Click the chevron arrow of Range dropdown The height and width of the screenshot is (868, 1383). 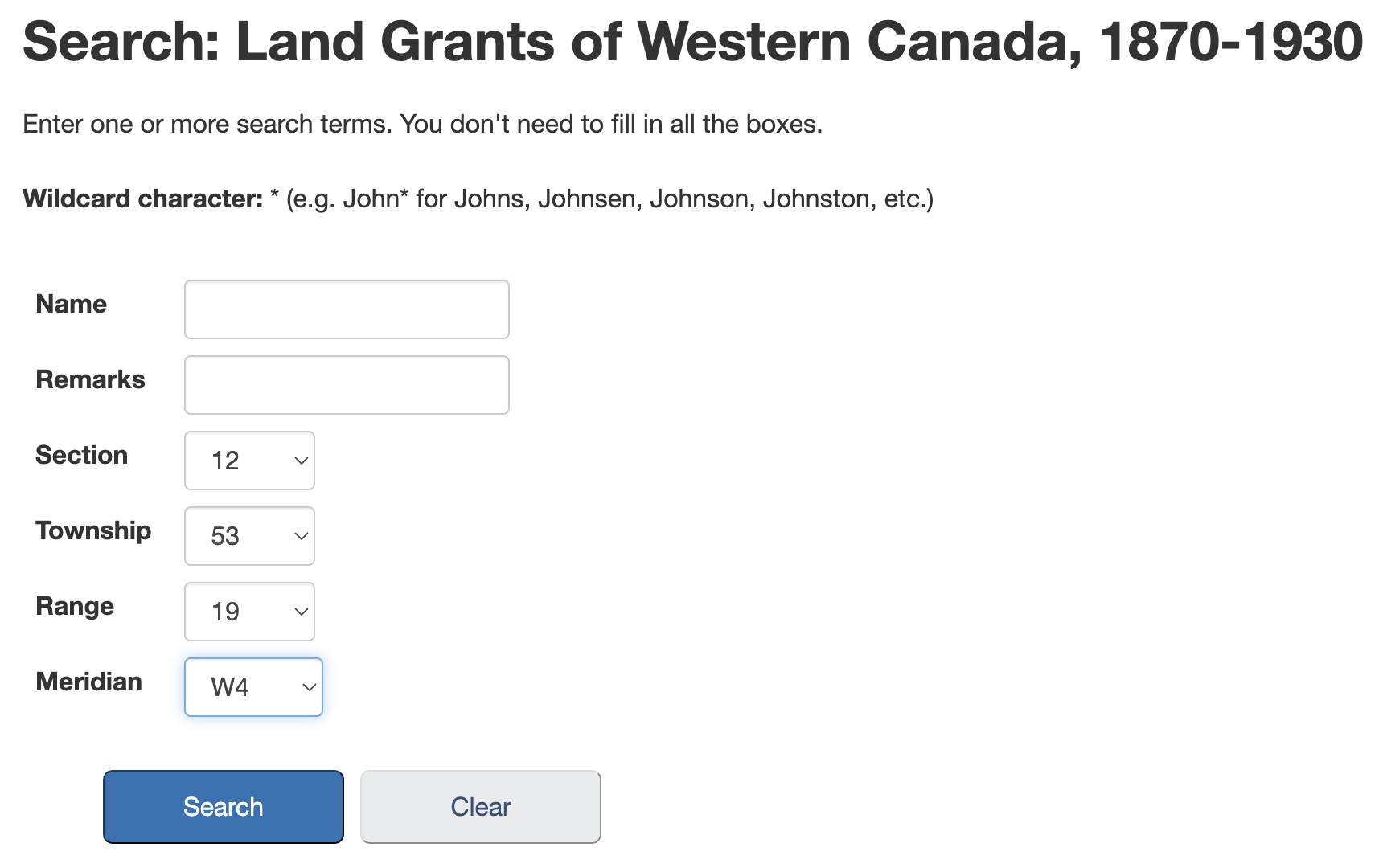(x=302, y=612)
